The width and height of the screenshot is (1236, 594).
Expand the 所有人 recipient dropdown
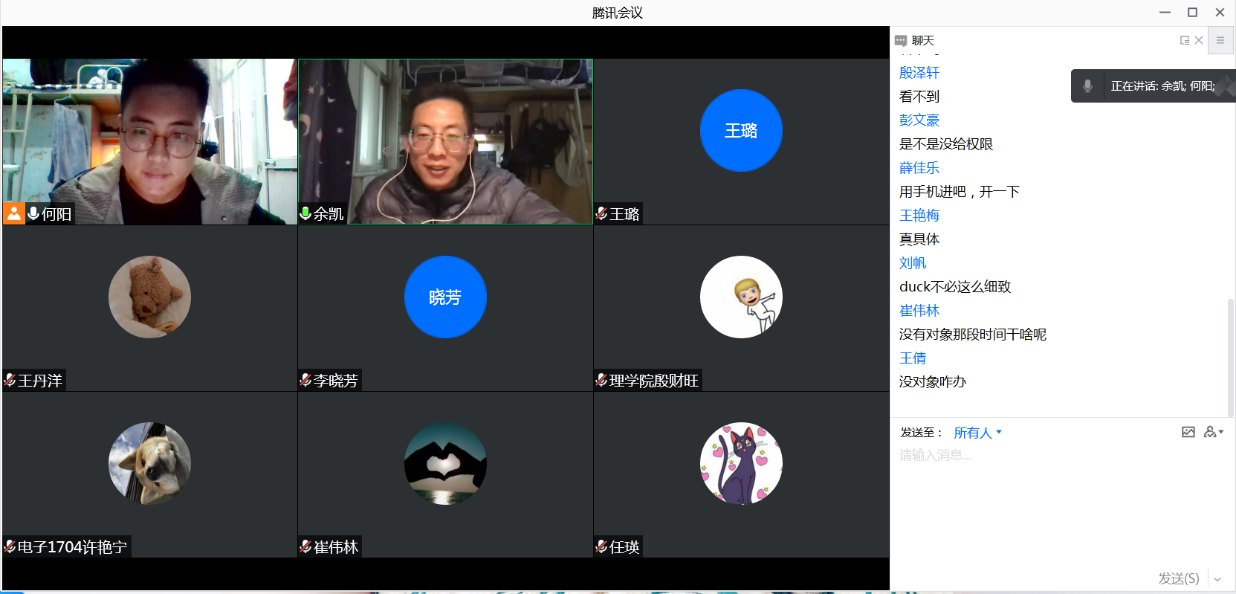977,433
